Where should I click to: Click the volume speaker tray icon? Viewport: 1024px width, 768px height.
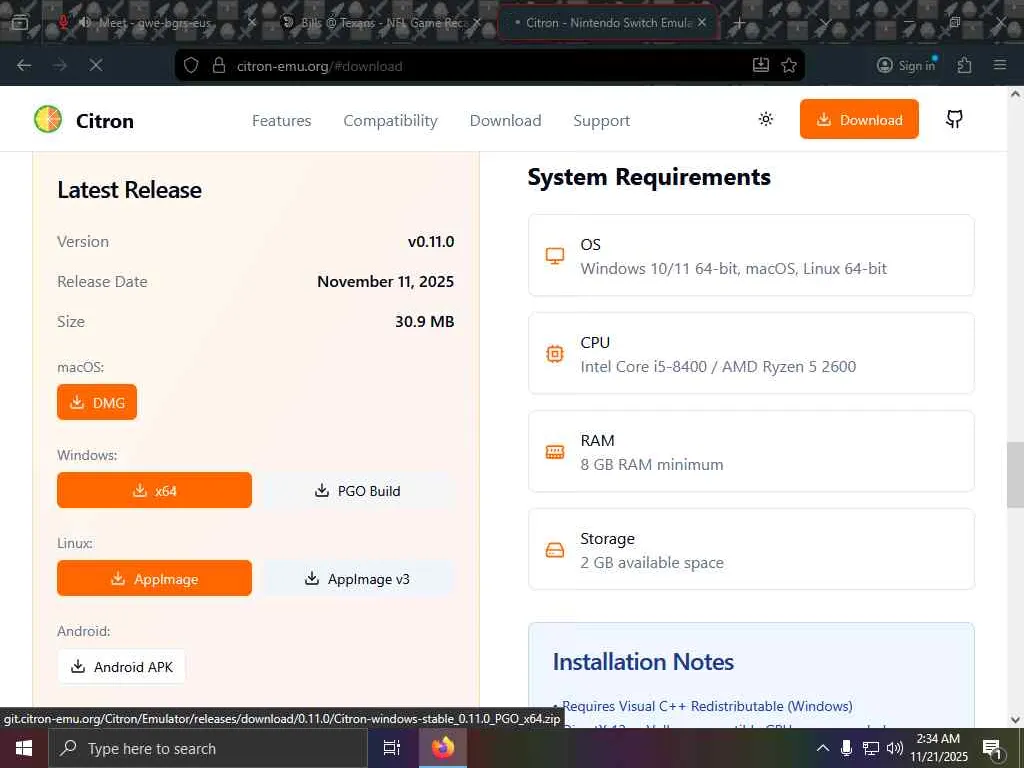(x=895, y=748)
